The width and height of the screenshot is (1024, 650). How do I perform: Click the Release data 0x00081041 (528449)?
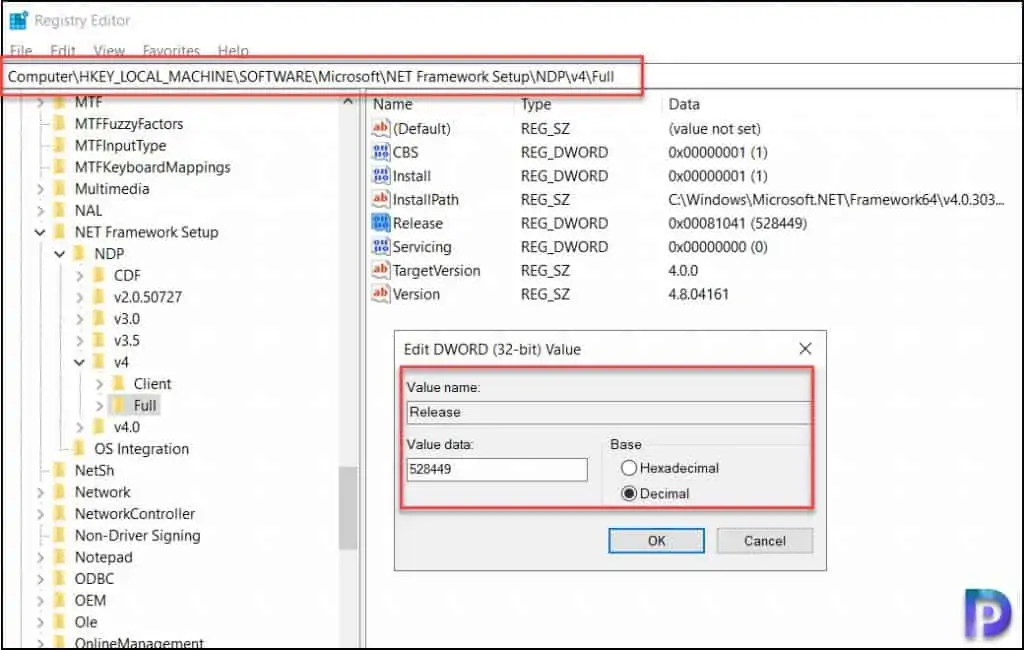737,223
